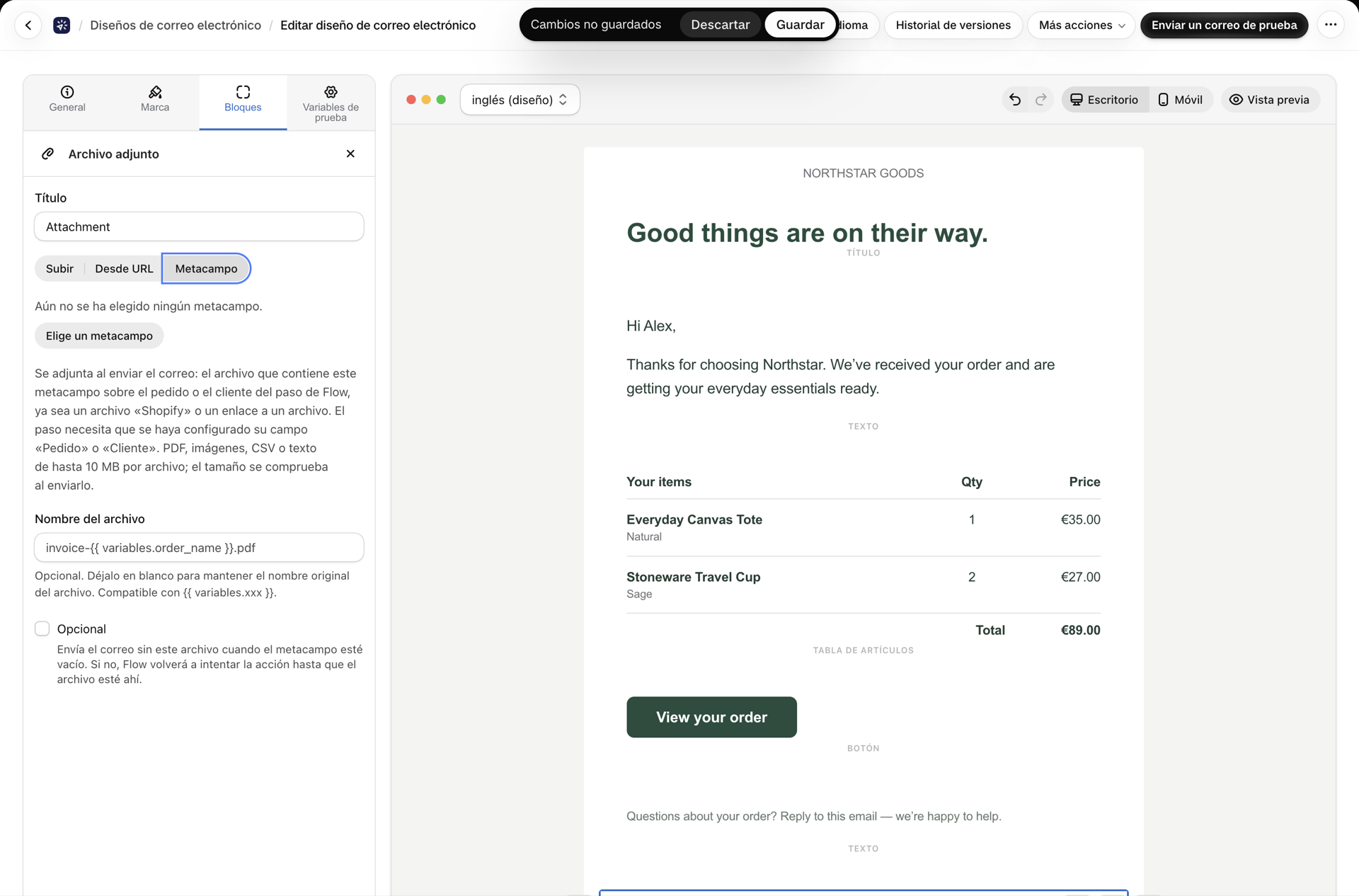Image resolution: width=1359 pixels, height=896 pixels.
Task: Open the inglés (diseño) language dropdown
Action: 520,100
